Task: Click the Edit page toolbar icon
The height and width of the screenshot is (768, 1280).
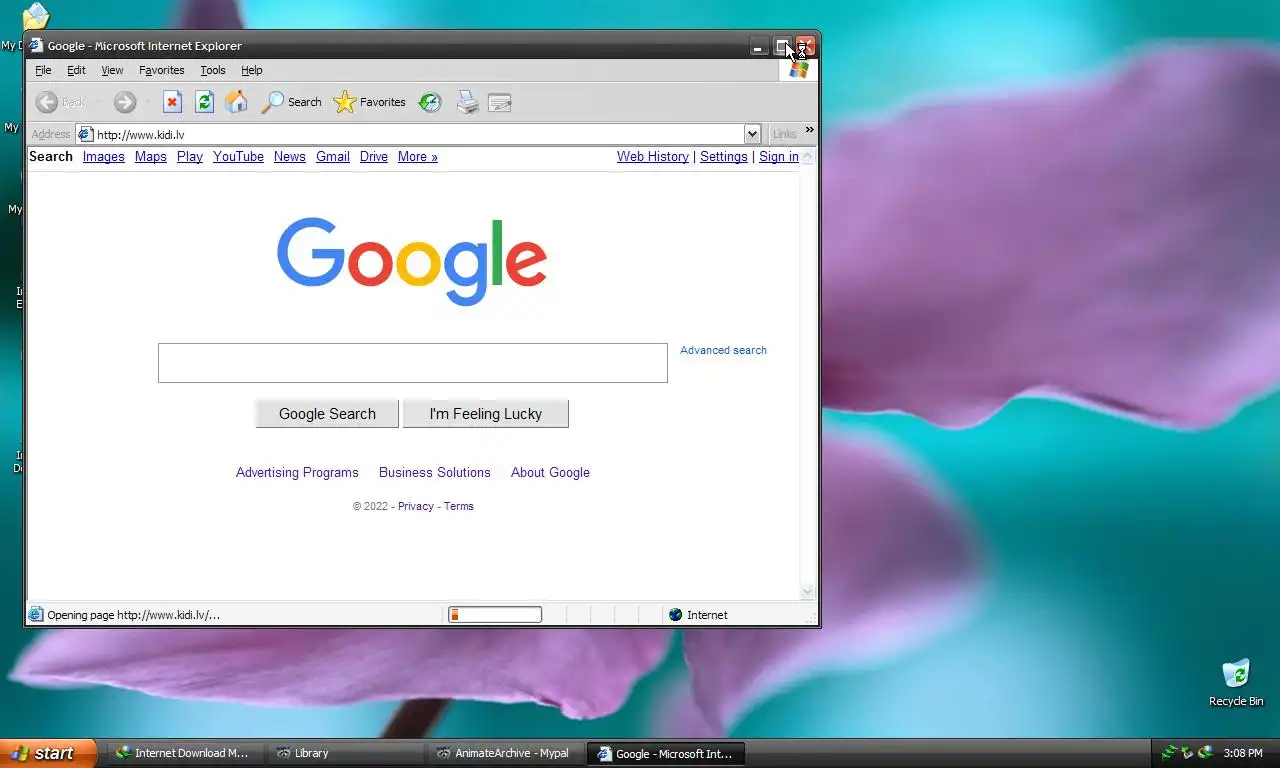Action: (500, 102)
